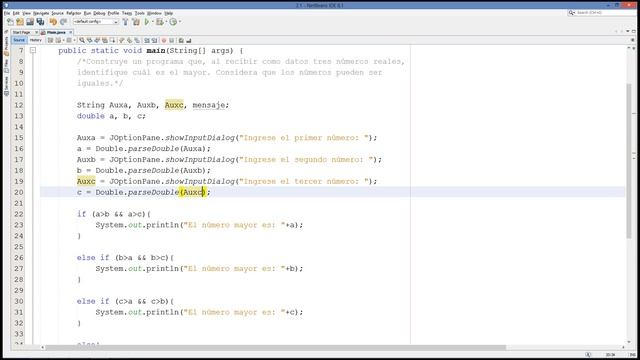The height and width of the screenshot is (360, 640).
Task: Open the Debug Project dropdown arrow
Action: [167, 22]
